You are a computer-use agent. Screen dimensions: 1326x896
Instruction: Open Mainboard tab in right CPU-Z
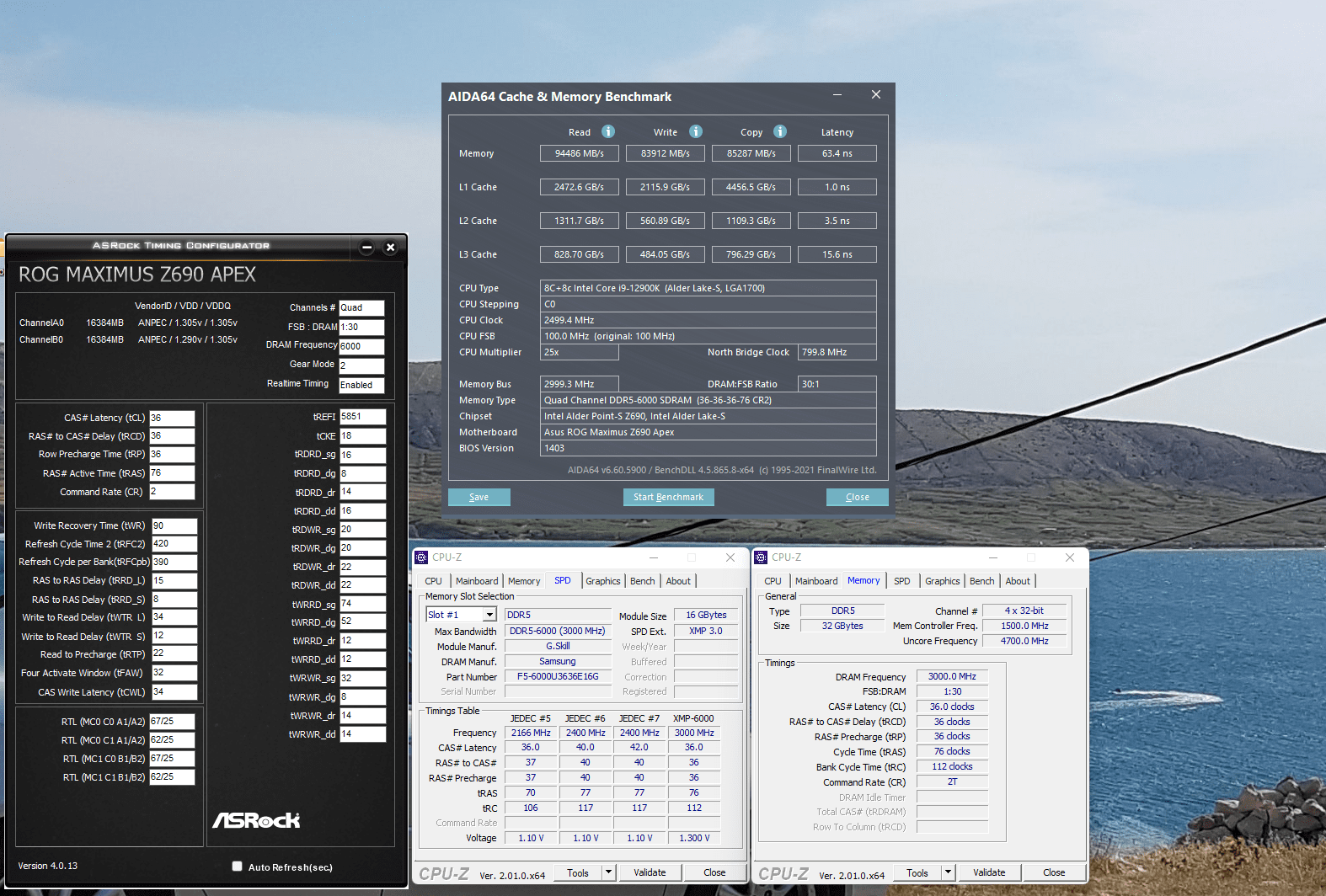(816, 581)
